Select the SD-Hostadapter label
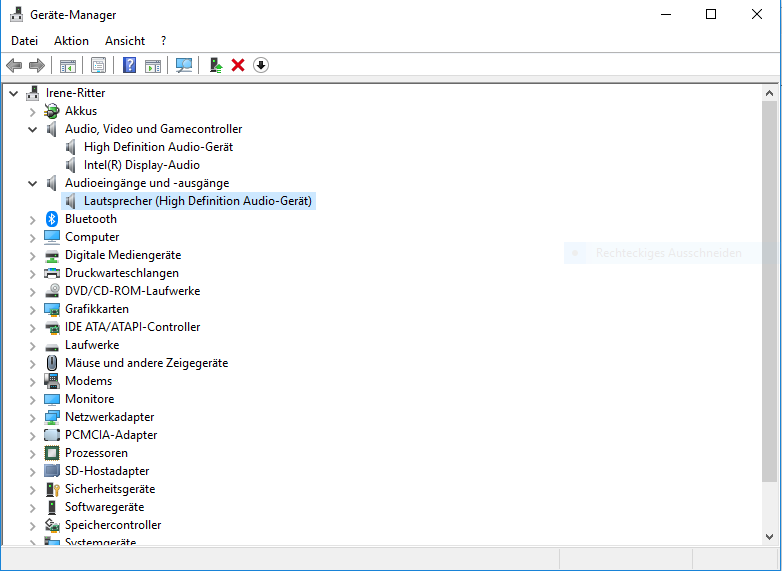Viewport: 782px width, 571px height. tap(107, 471)
